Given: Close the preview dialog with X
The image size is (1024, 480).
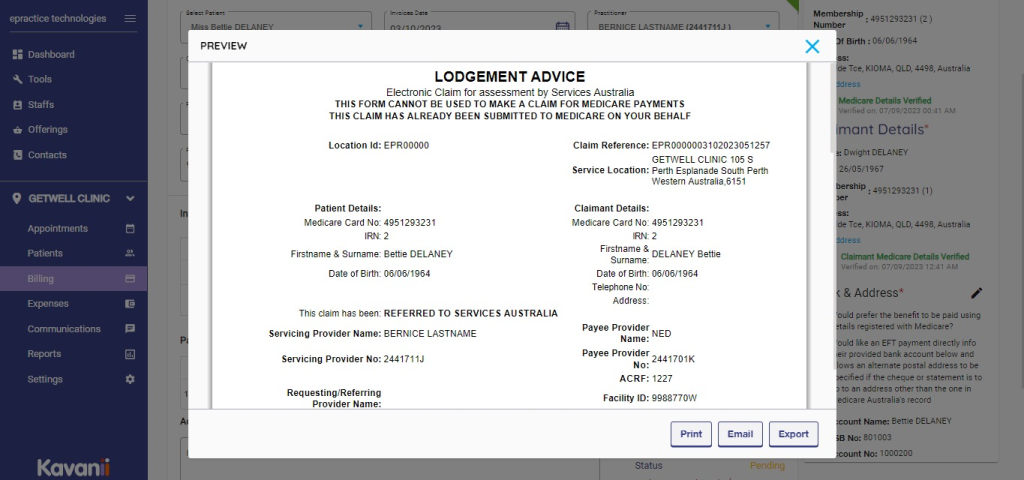Looking at the screenshot, I should click(x=812, y=46).
